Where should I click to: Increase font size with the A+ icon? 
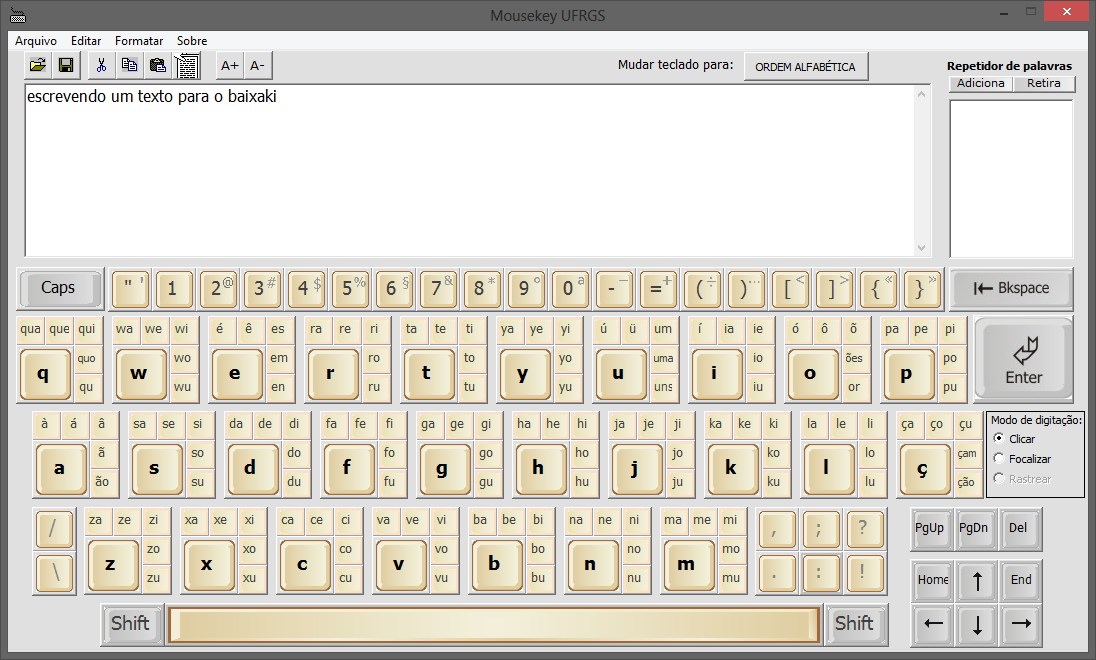(x=228, y=64)
